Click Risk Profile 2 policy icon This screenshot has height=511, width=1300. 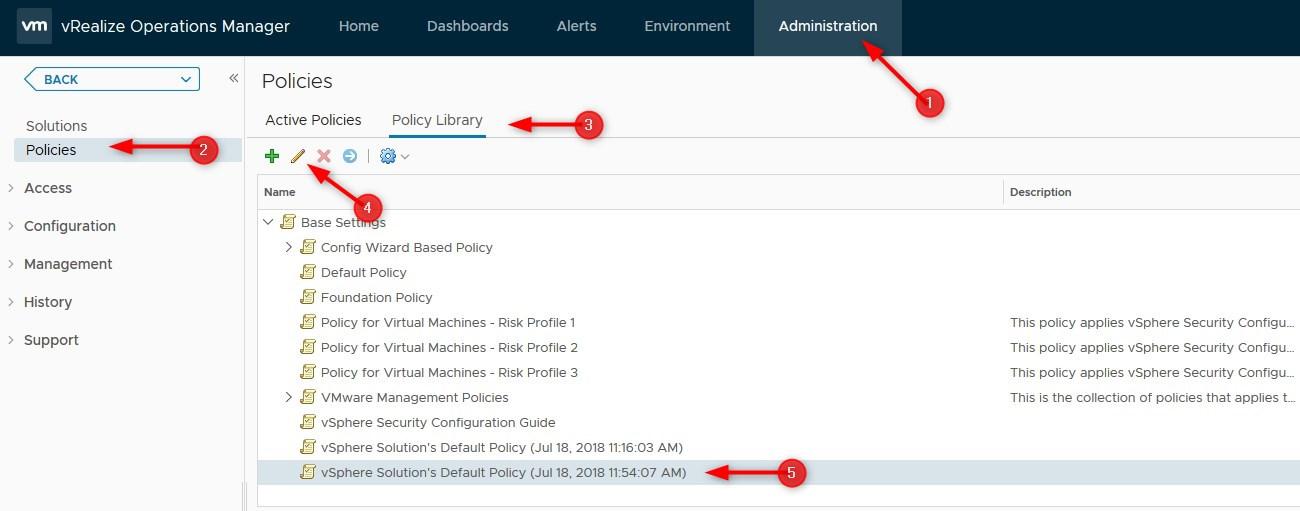click(x=308, y=347)
